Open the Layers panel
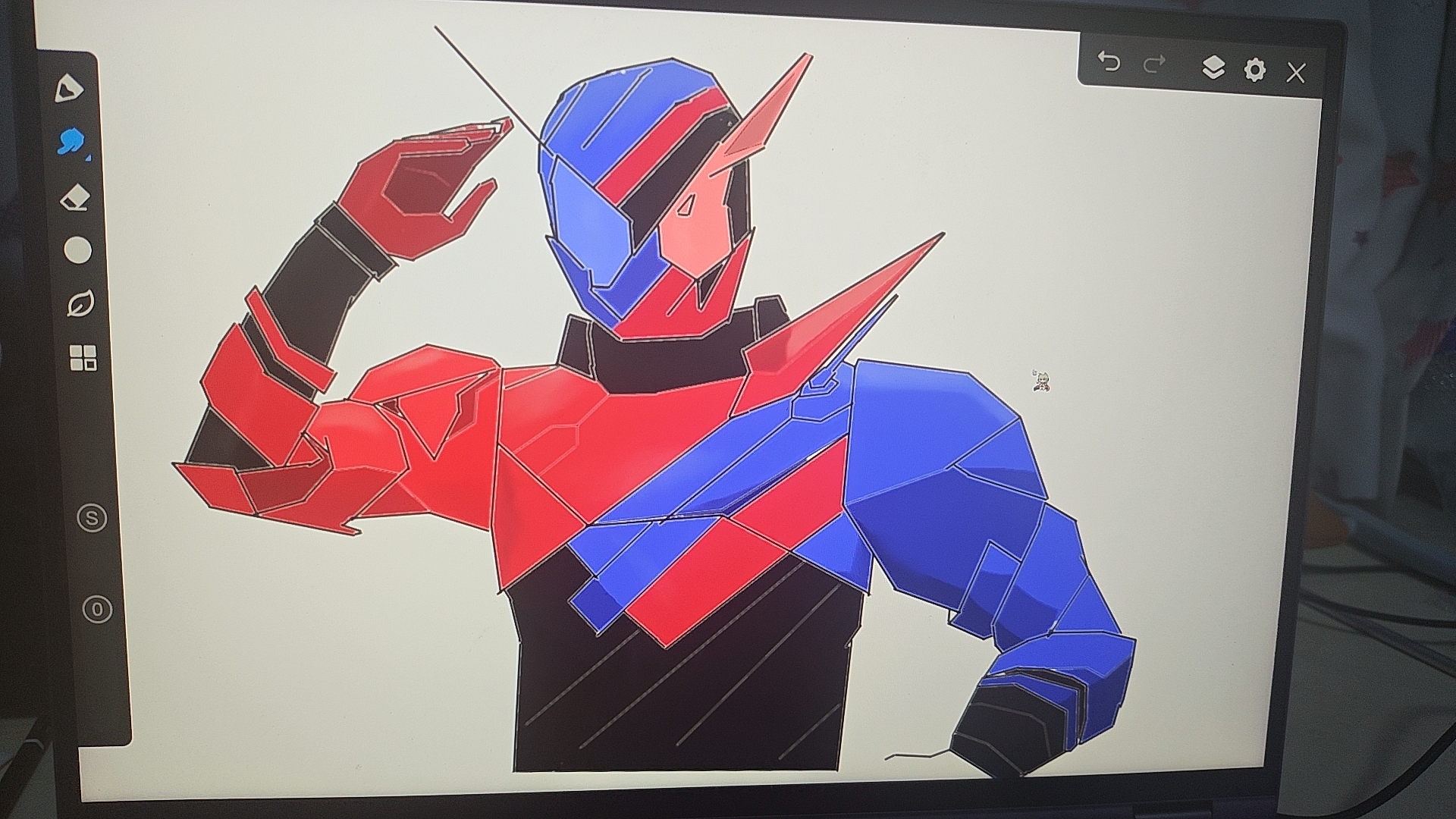This screenshot has width=1456, height=819. pyautogui.click(x=1213, y=67)
